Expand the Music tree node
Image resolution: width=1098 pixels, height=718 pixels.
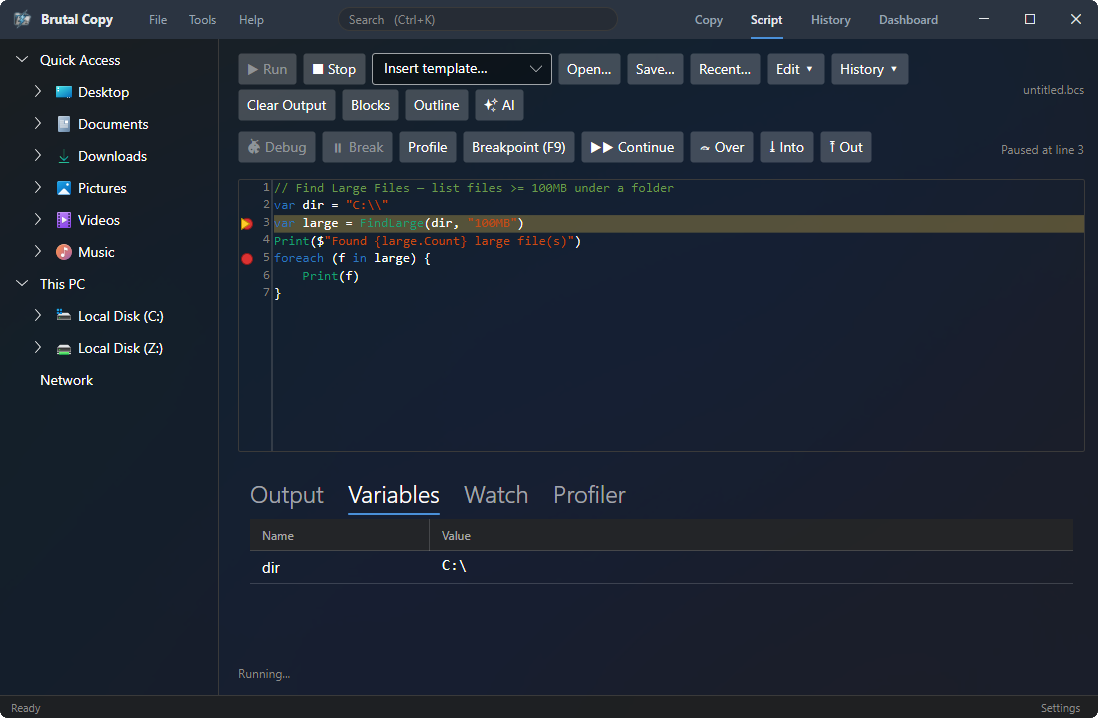[x=38, y=251]
